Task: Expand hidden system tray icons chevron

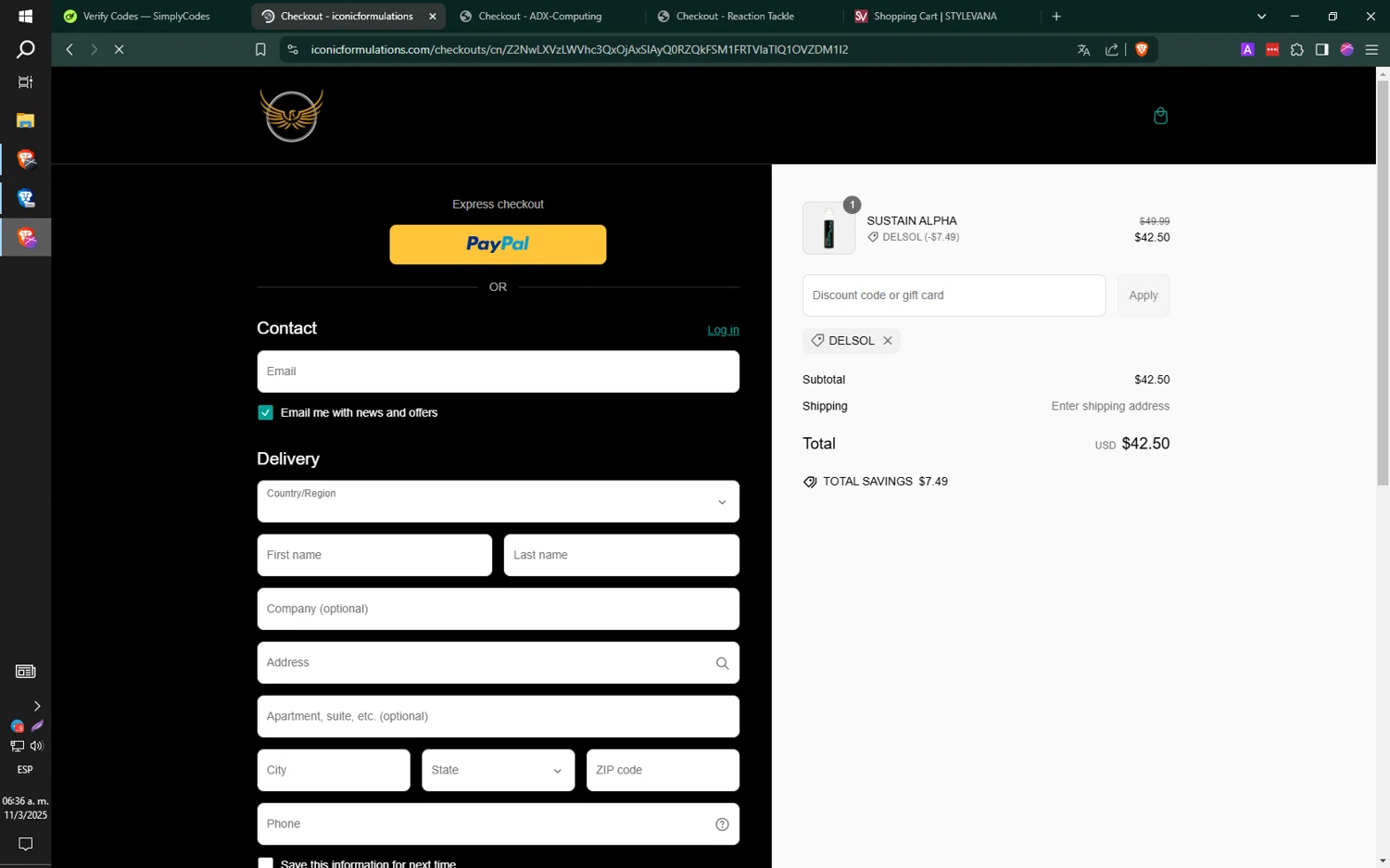Action: 36,706
